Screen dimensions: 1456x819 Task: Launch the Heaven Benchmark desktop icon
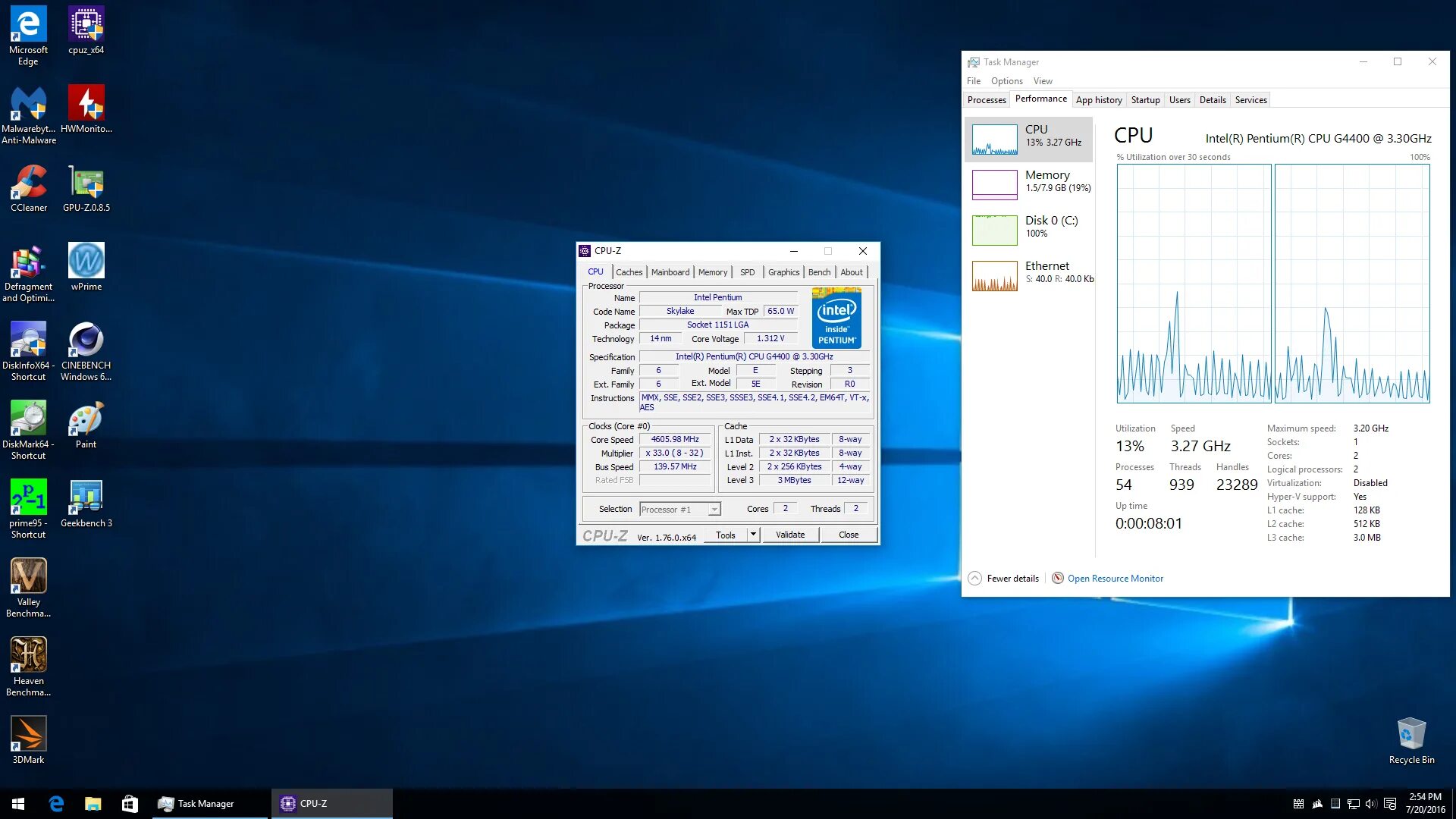(x=28, y=667)
